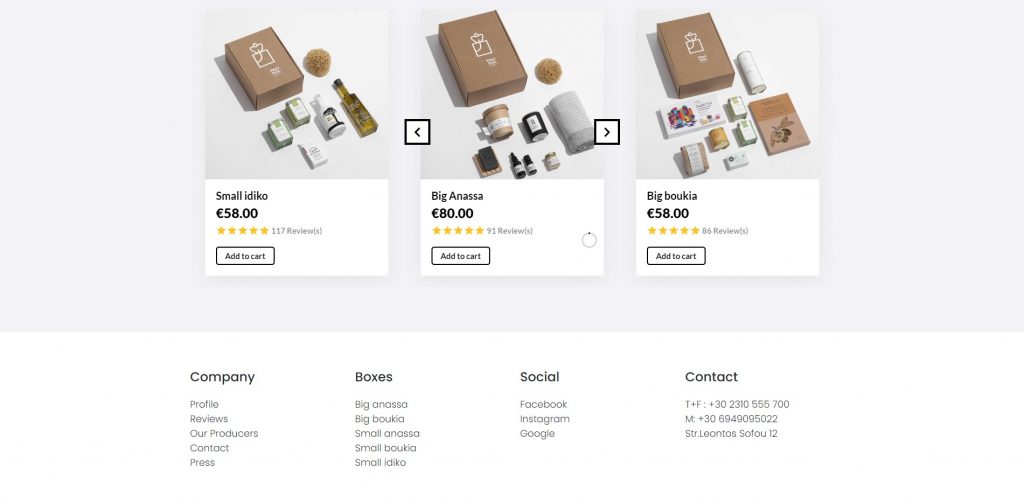The image size is (1024, 503).
Task: Click the previous product arrow icon
Action: pos(417,132)
